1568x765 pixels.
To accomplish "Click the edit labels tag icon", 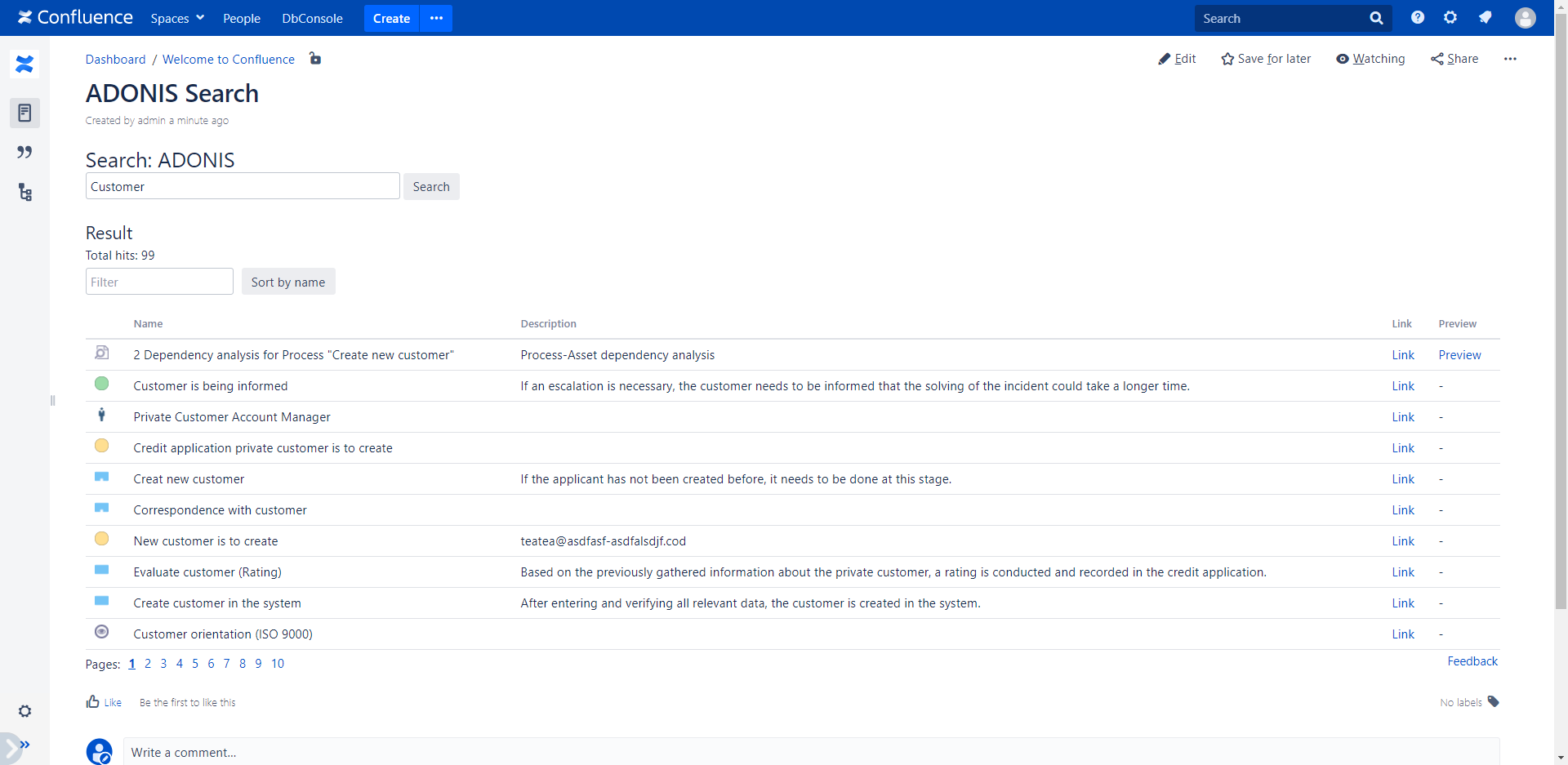I will click(1493, 702).
